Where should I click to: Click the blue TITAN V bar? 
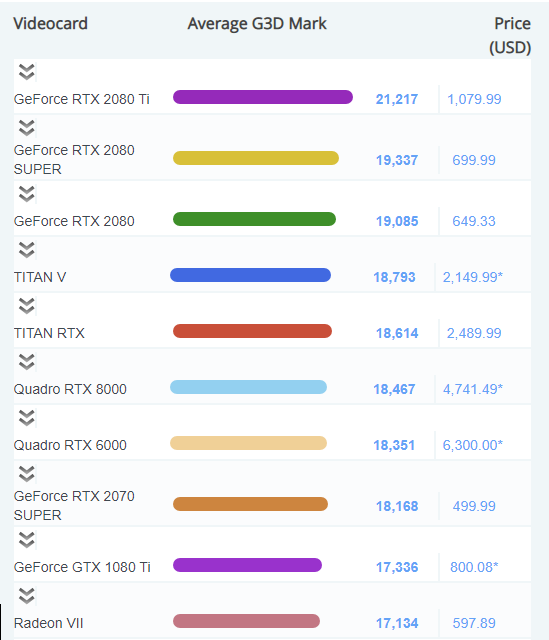[x=250, y=275]
